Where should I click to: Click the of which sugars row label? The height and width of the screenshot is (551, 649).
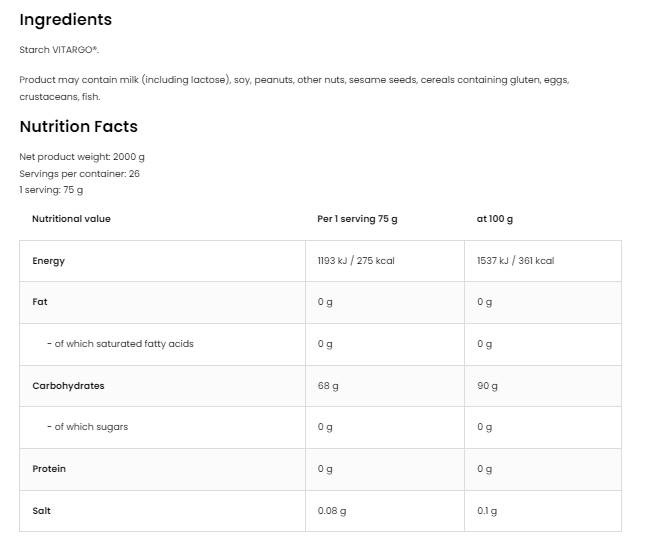point(87,427)
